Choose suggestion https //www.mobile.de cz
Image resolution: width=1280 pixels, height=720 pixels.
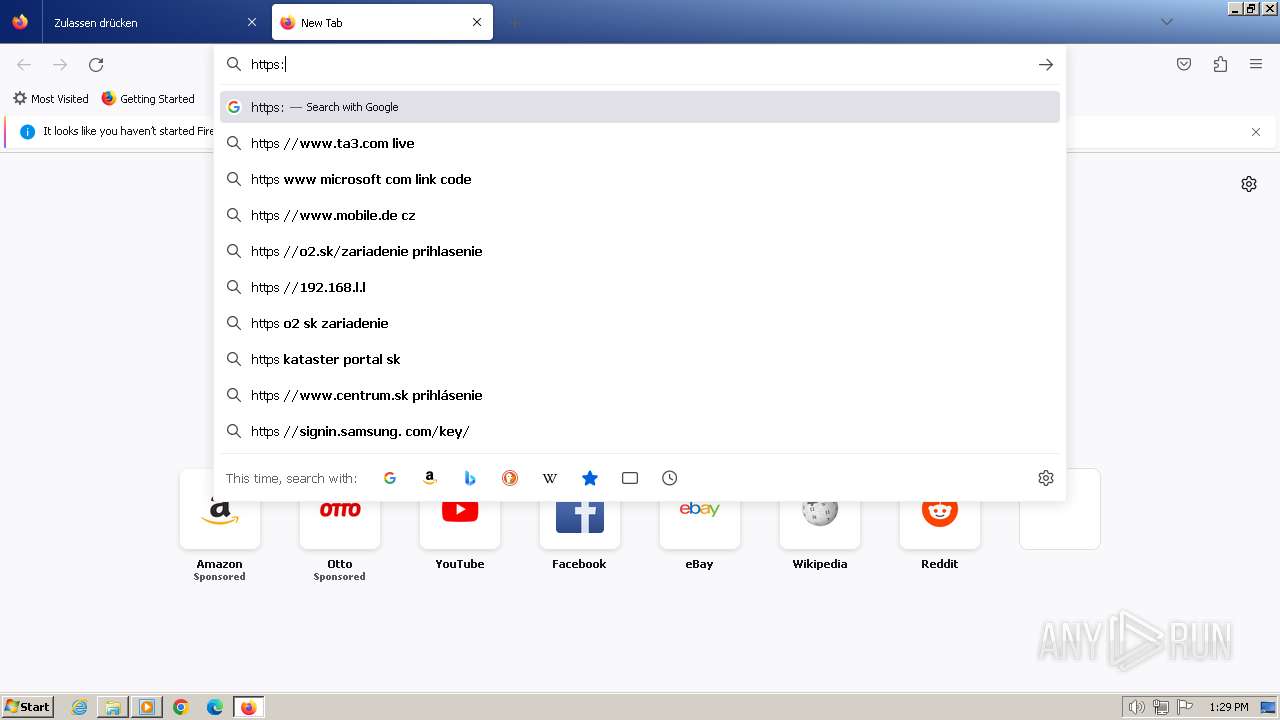(640, 215)
